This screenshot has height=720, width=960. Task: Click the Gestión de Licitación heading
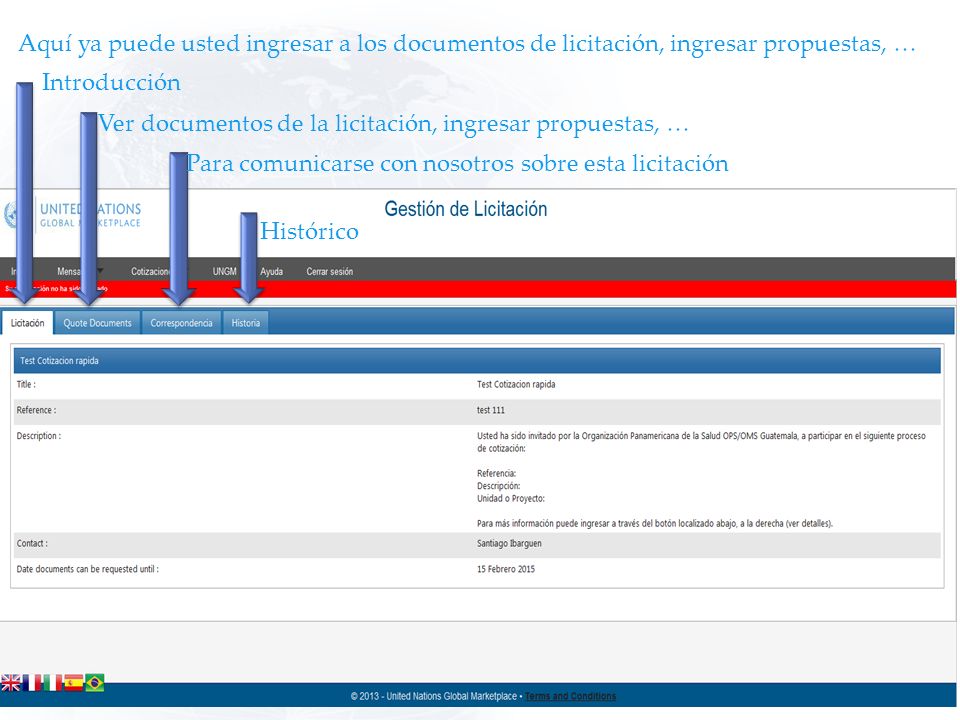(465, 209)
